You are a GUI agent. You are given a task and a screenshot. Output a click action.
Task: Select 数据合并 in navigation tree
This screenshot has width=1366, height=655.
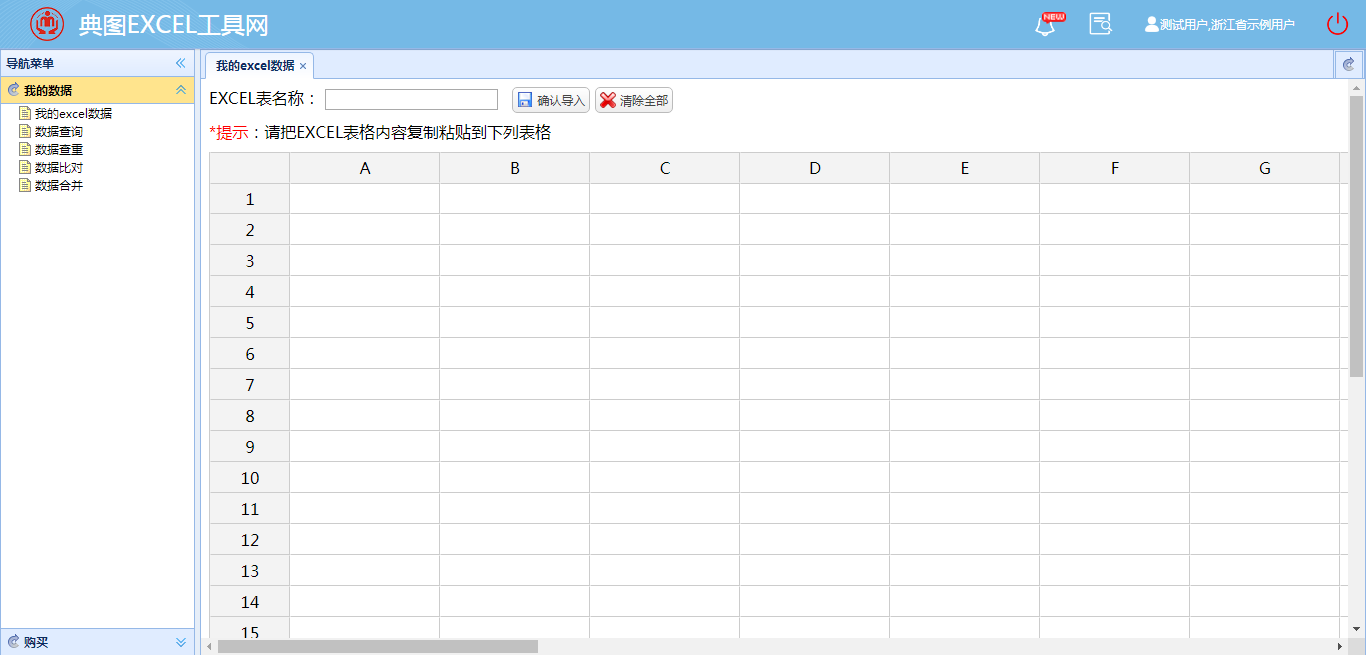tap(59, 186)
